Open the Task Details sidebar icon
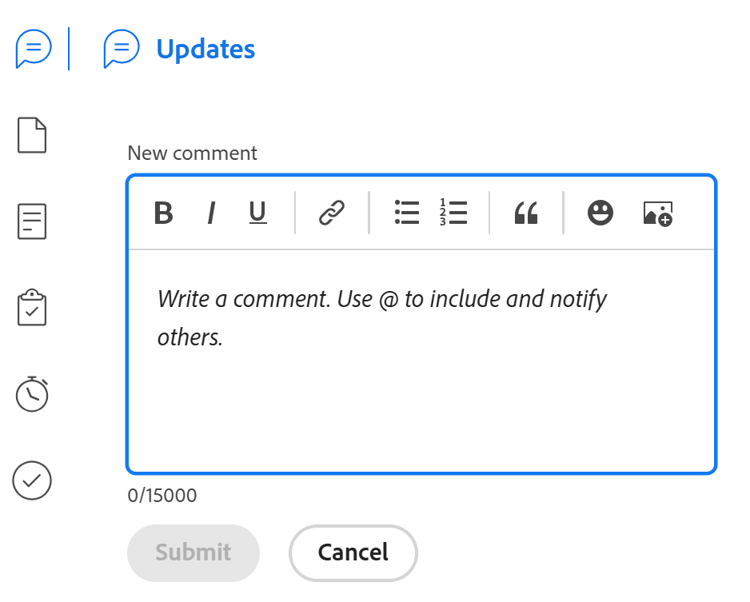The height and width of the screenshot is (602, 750). 32,221
